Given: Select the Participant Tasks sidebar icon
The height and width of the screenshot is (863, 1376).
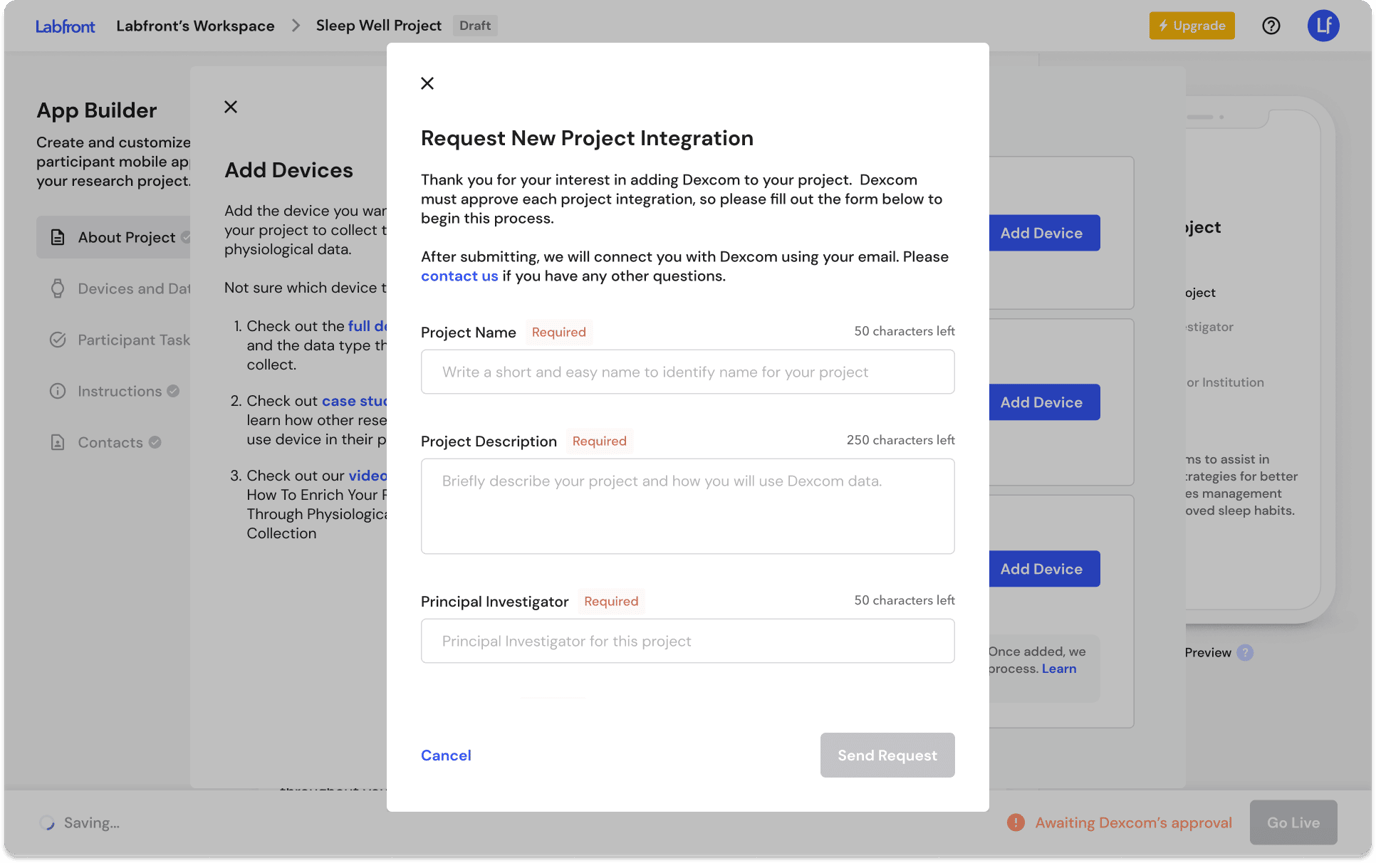Looking at the screenshot, I should (x=57, y=339).
